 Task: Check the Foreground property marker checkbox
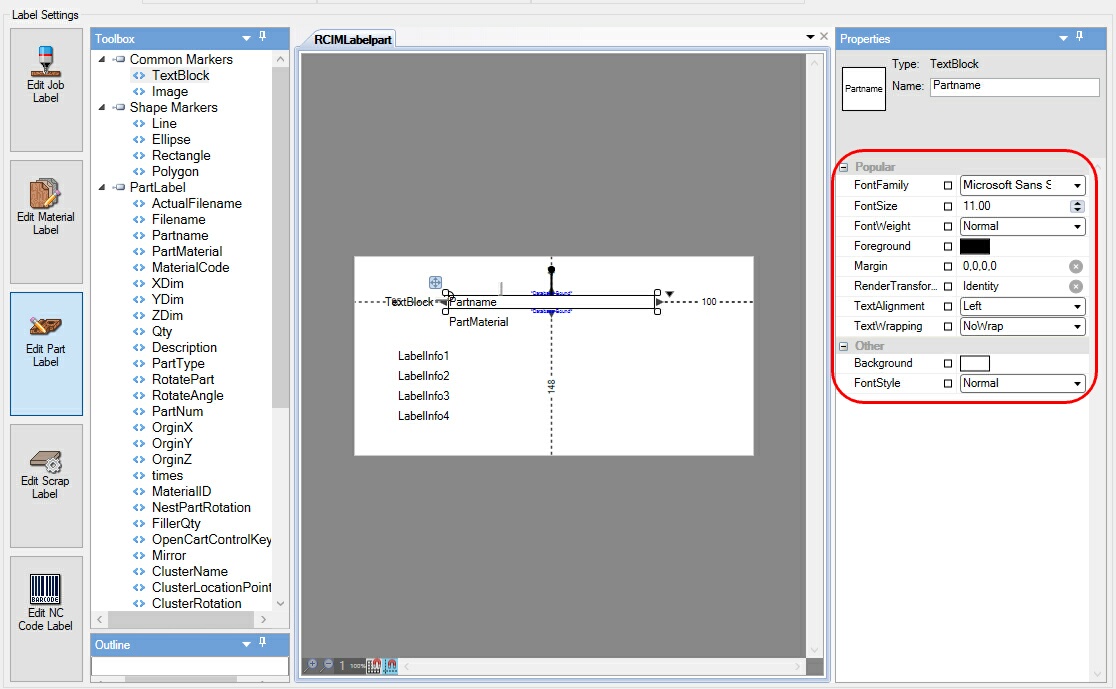pos(947,246)
